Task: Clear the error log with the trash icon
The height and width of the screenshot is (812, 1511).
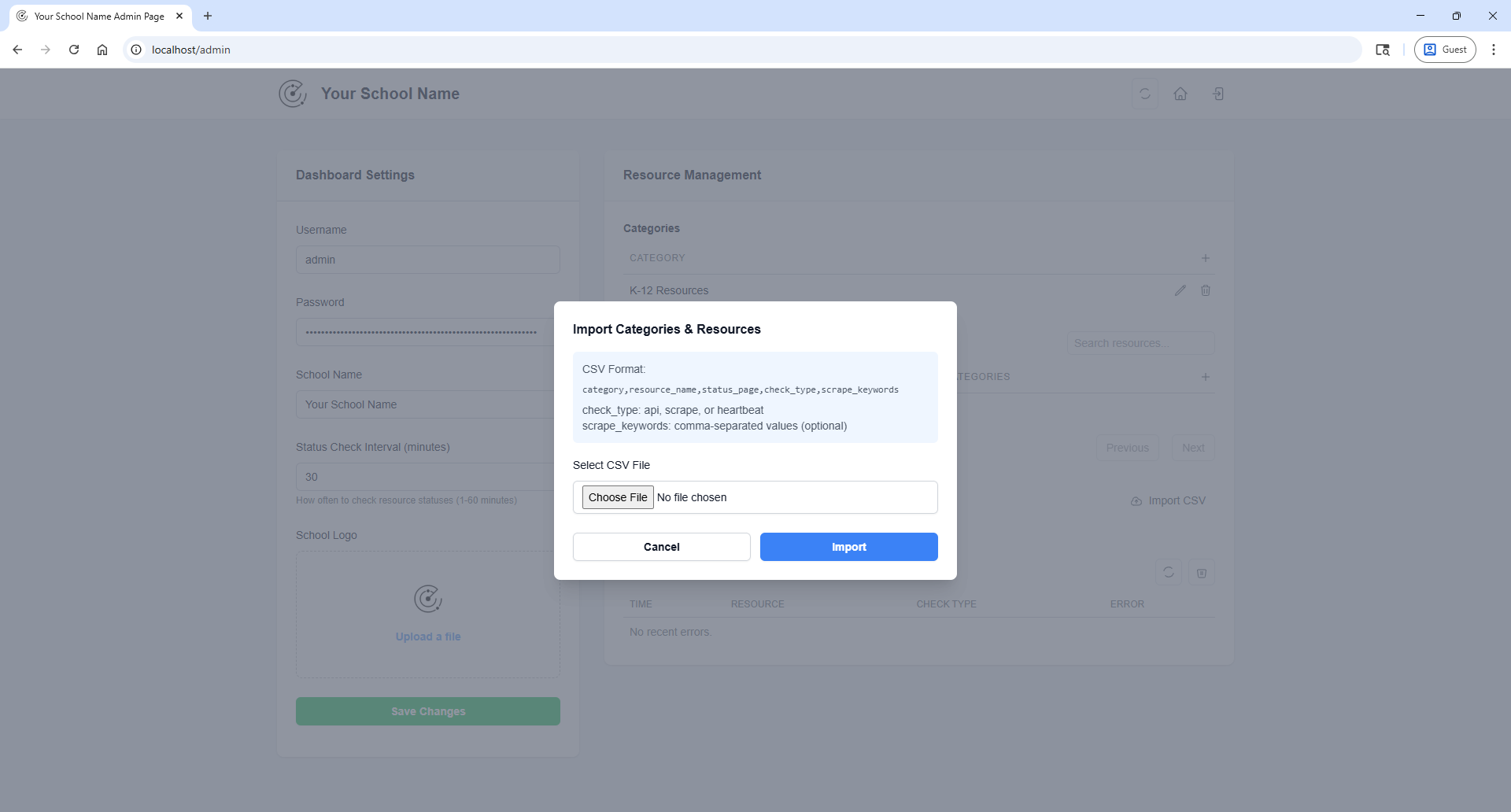Action: (x=1201, y=573)
